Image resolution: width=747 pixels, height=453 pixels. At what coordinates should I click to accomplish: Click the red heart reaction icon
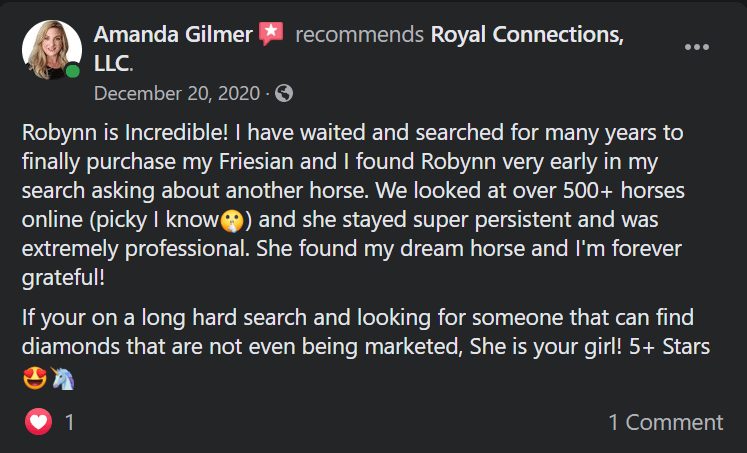[39, 422]
